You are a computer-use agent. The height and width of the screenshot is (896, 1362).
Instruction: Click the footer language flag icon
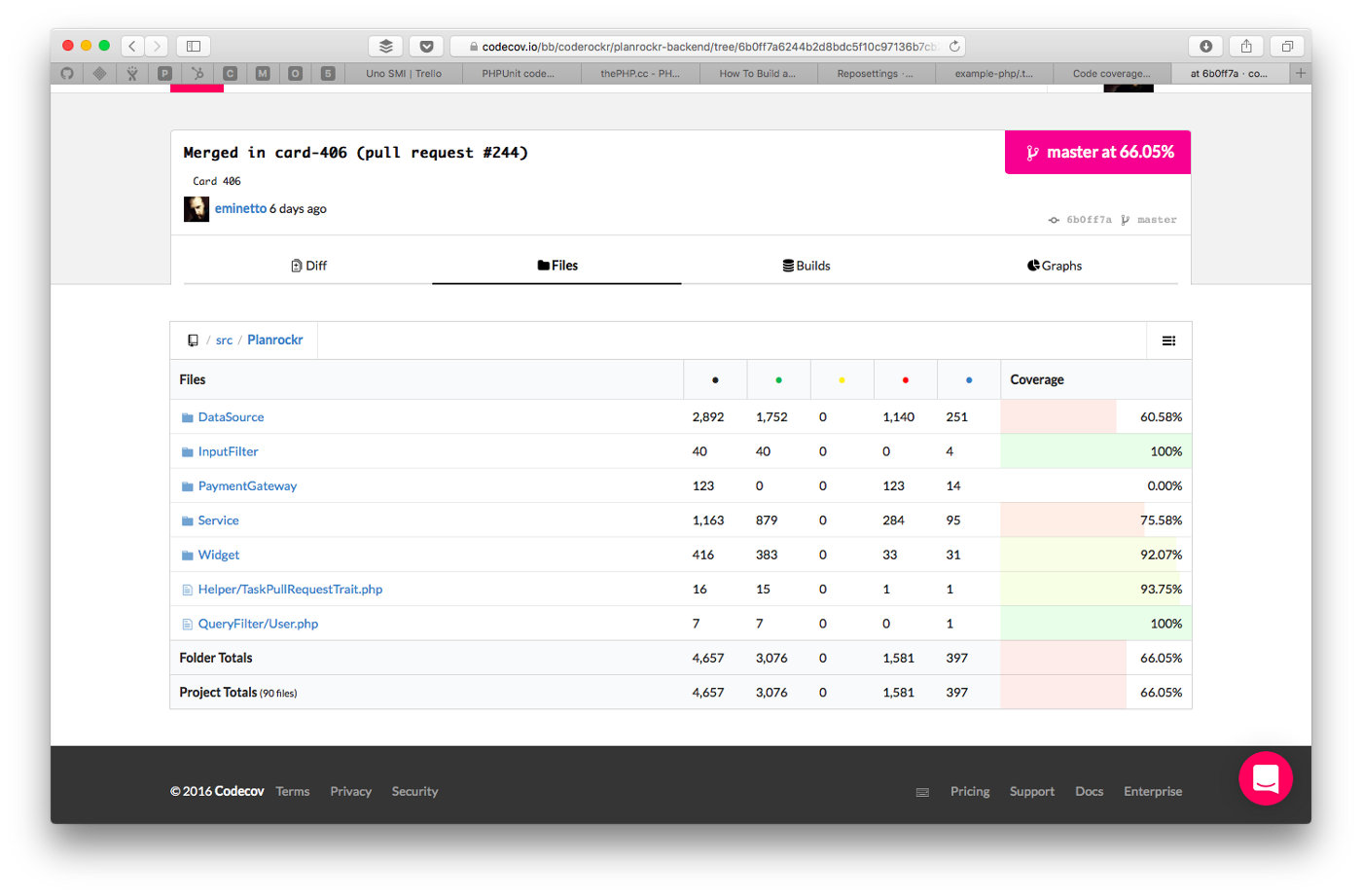pyautogui.click(x=922, y=792)
